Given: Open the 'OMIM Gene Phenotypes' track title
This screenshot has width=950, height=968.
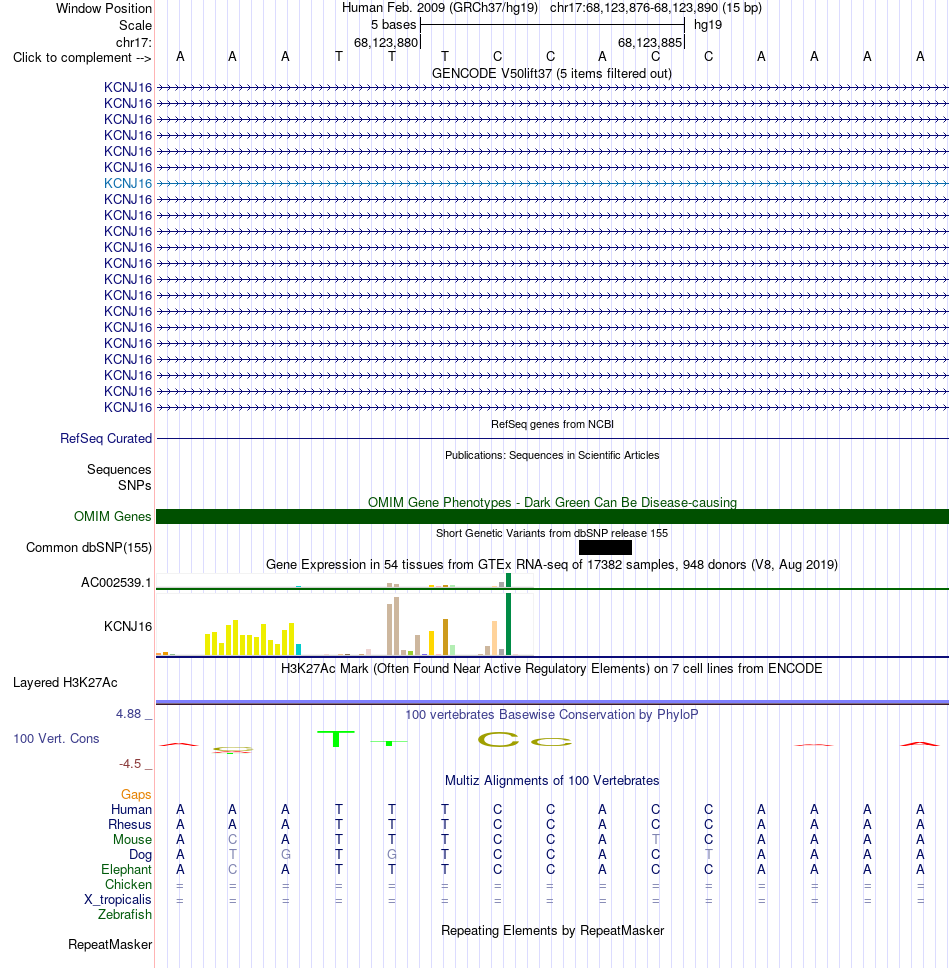Looking at the screenshot, I should [x=552, y=503].
